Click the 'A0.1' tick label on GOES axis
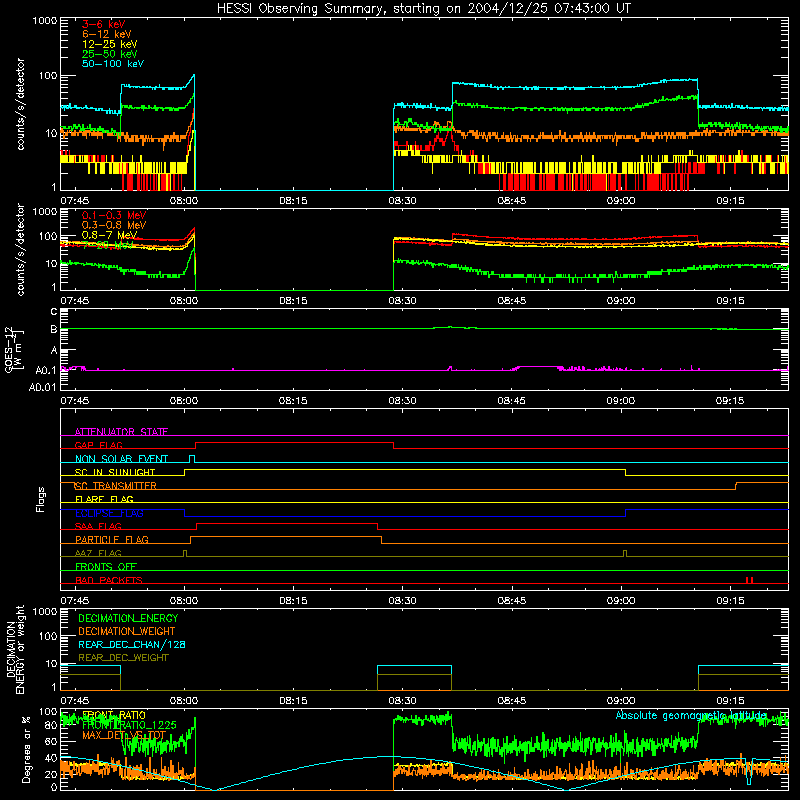 [45, 370]
